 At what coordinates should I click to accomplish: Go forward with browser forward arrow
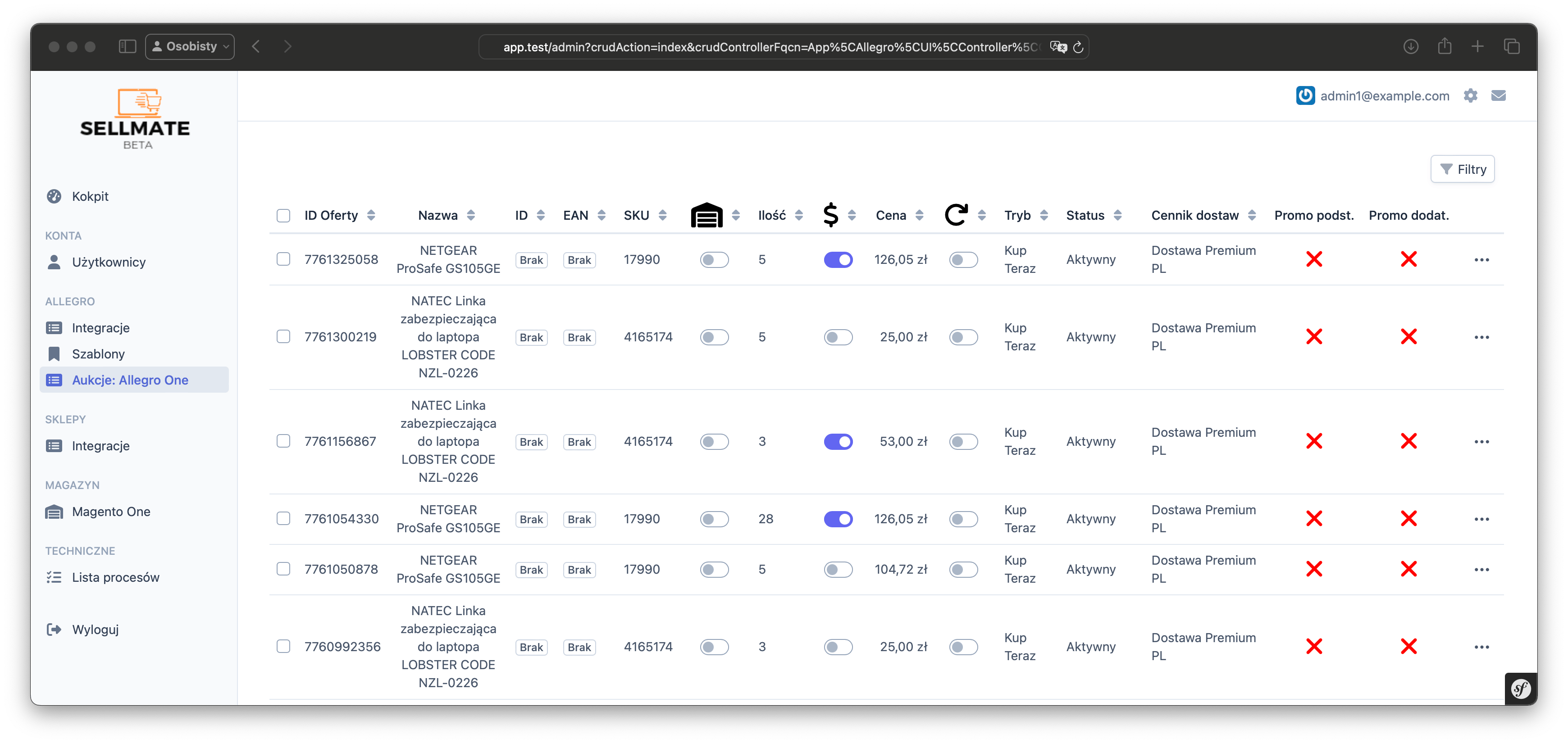click(288, 46)
